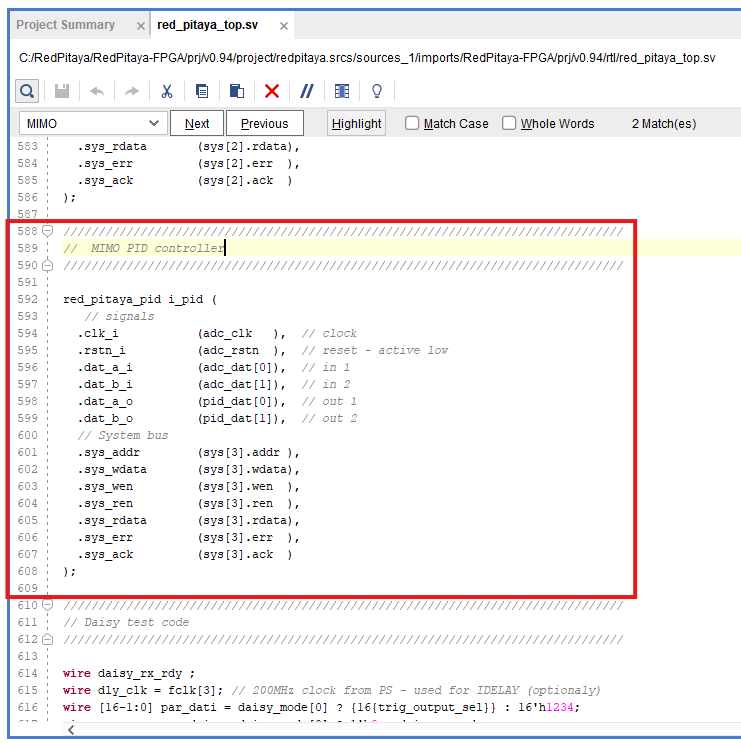Click '(sys[3].err' on line 606
The width and height of the screenshot is (741, 743).
coord(235,537)
